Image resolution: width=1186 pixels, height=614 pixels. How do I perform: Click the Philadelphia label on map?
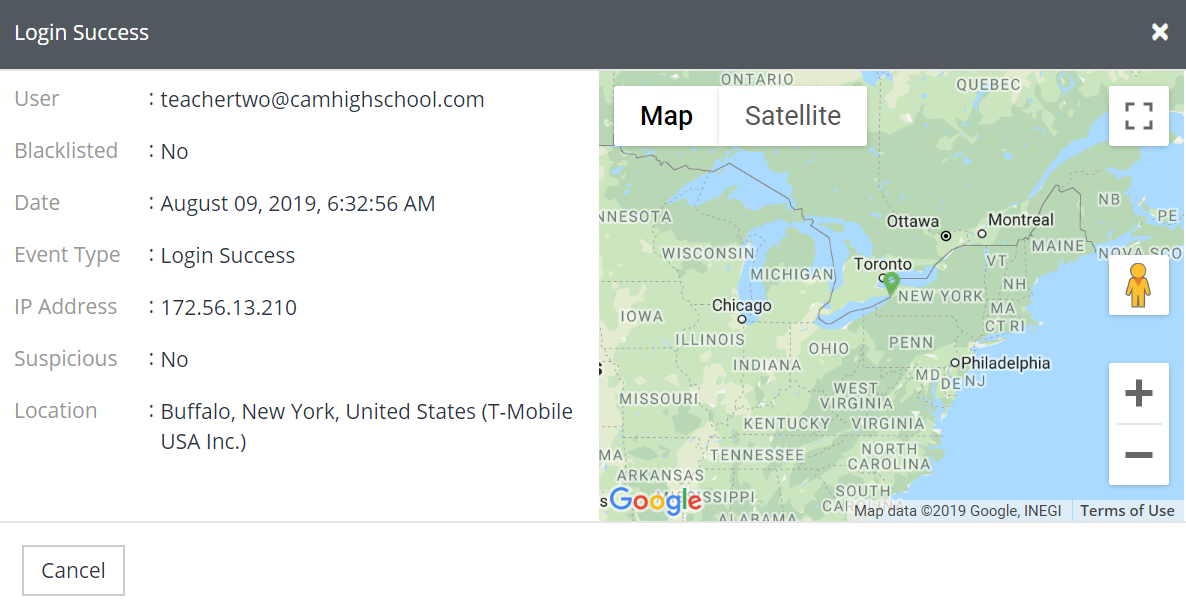1005,363
